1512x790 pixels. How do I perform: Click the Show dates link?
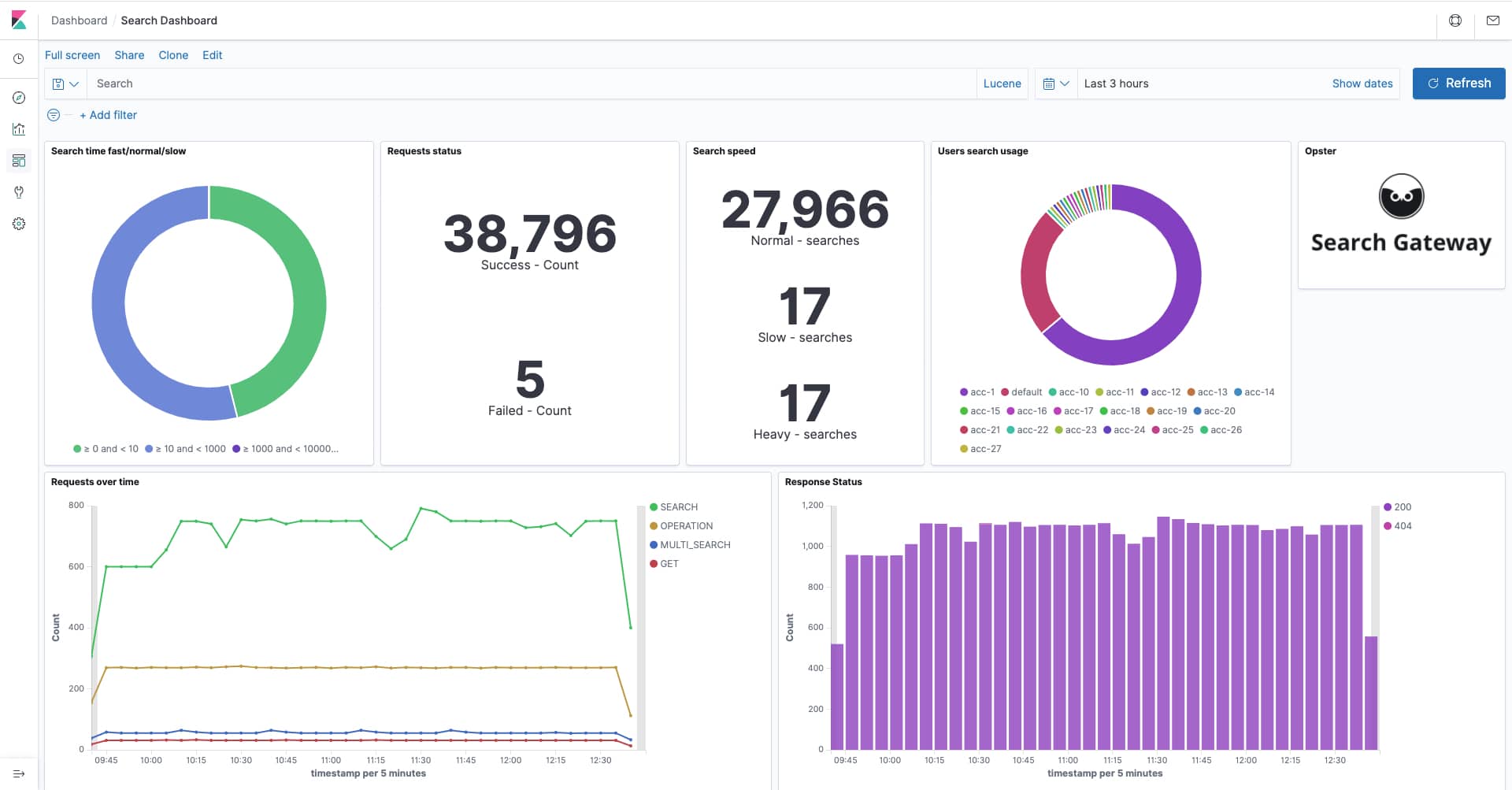tap(1362, 83)
